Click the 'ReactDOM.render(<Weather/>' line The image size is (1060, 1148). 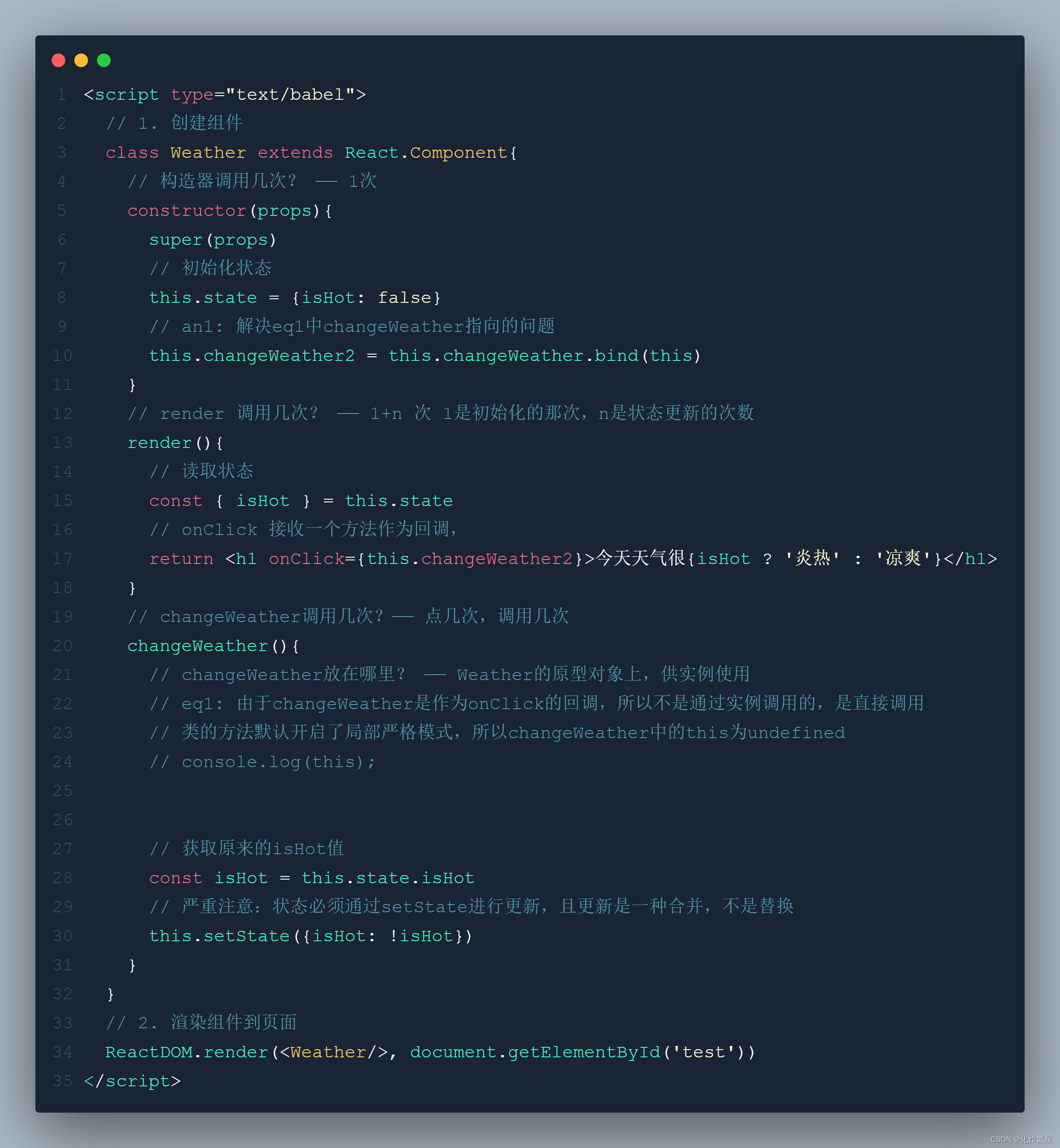click(x=430, y=1052)
